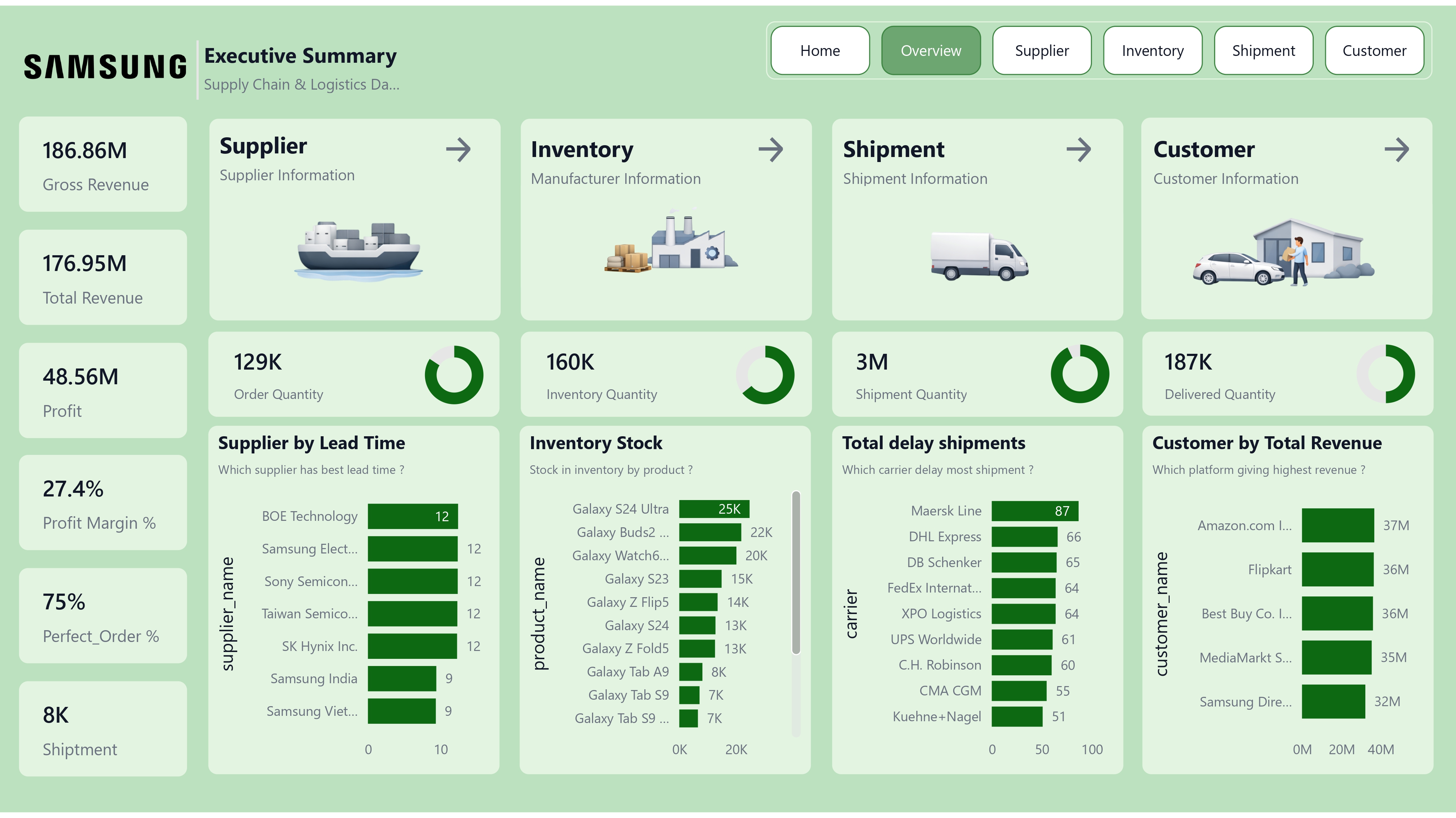1456x818 pixels.
Task: Click the 'Samsung Elect...' supplier label
Action: (309, 549)
